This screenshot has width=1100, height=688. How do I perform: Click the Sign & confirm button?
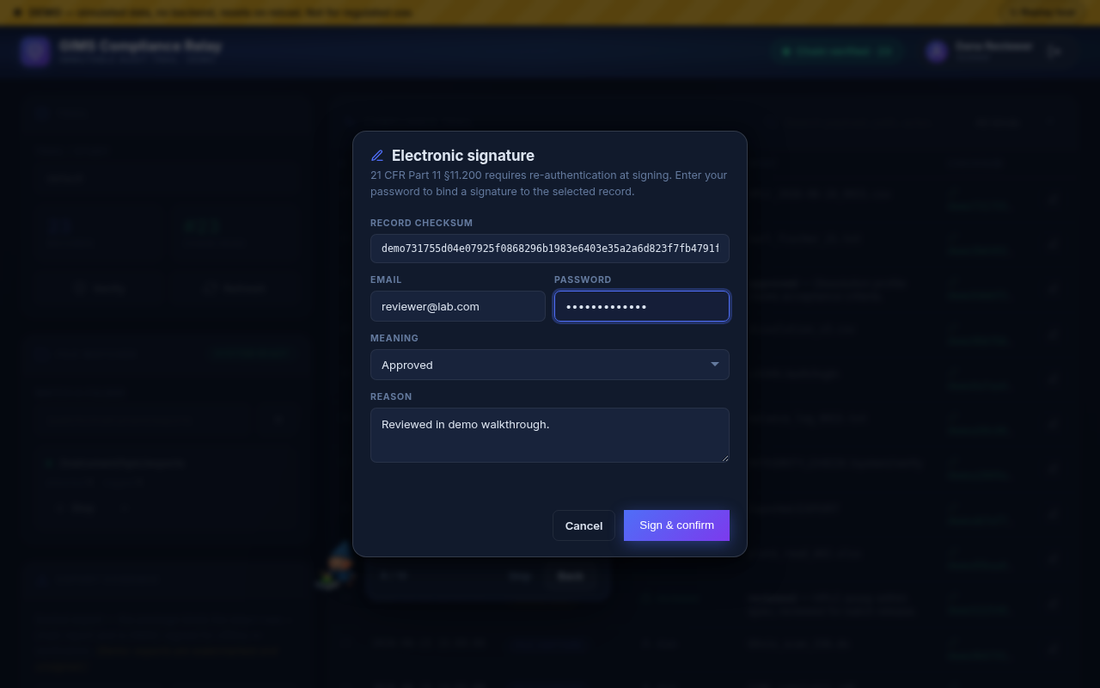[x=676, y=525]
